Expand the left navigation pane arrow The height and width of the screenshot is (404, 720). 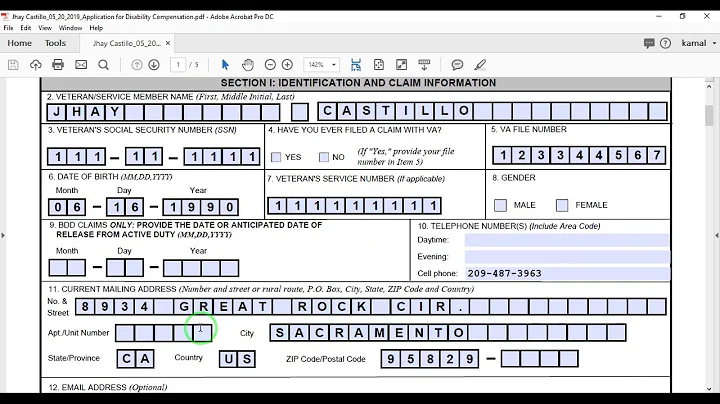click(3, 236)
